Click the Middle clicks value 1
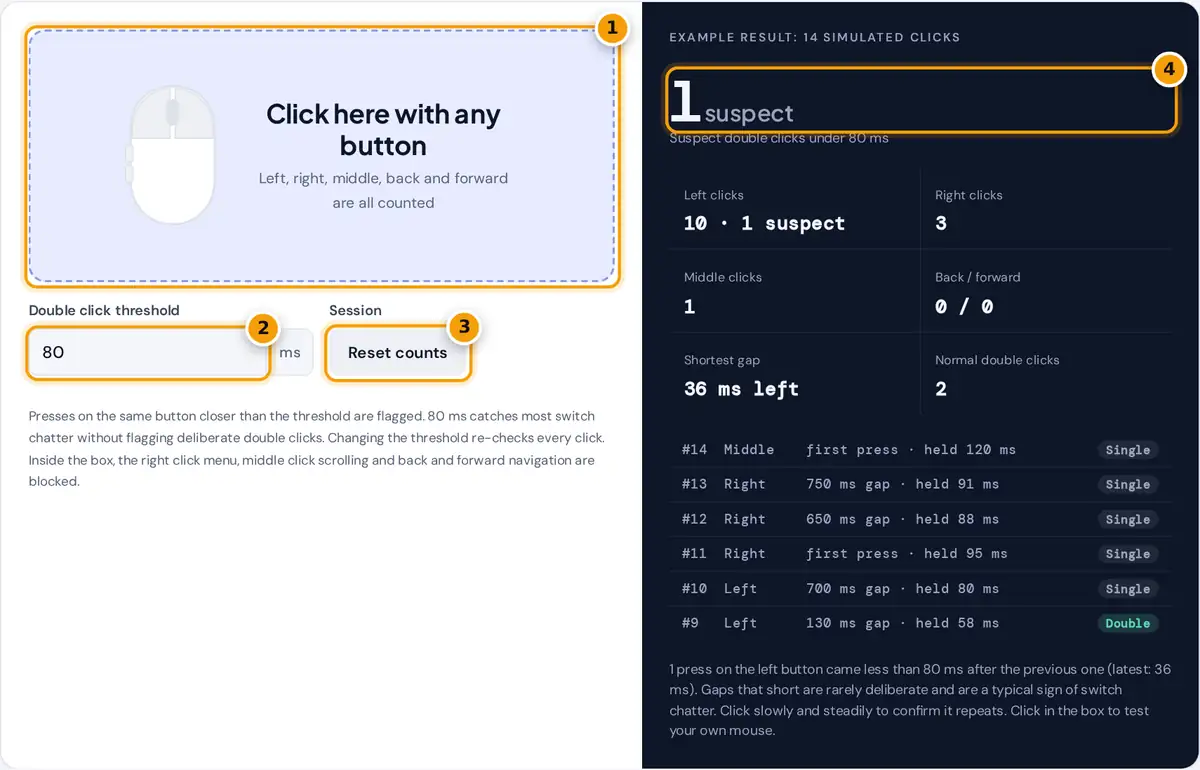Screen dimensions: 1200x770 tap(689, 306)
